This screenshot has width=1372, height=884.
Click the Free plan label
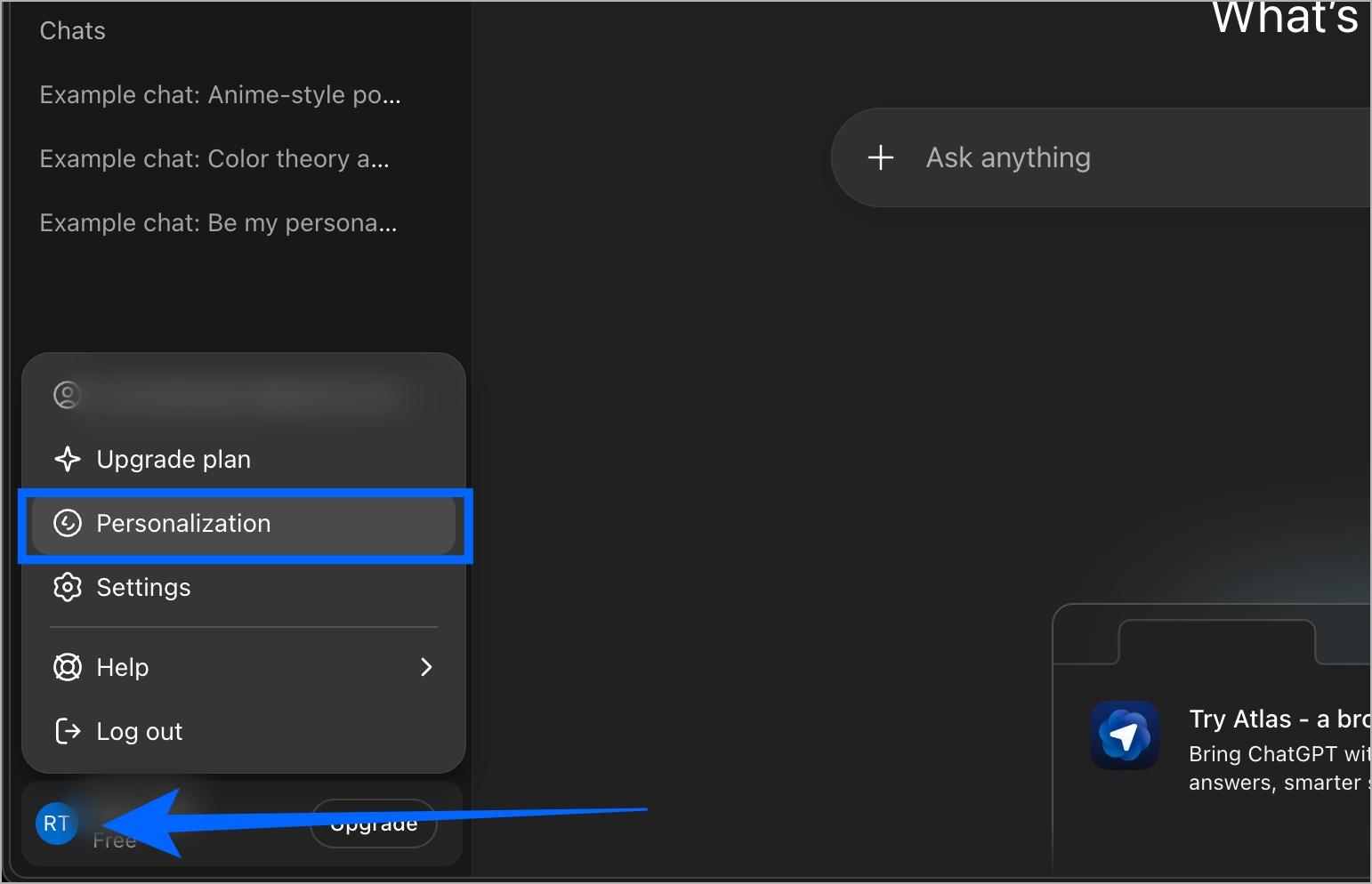(114, 840)
